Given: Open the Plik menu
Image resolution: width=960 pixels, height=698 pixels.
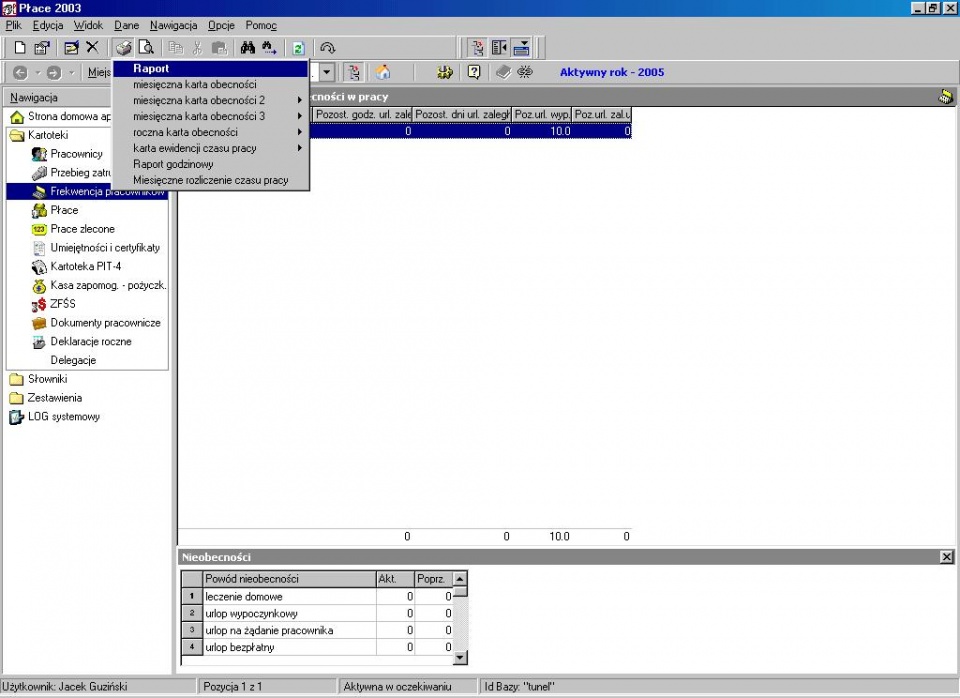Looking at the screenshot, I should click(x=13, y=25).
